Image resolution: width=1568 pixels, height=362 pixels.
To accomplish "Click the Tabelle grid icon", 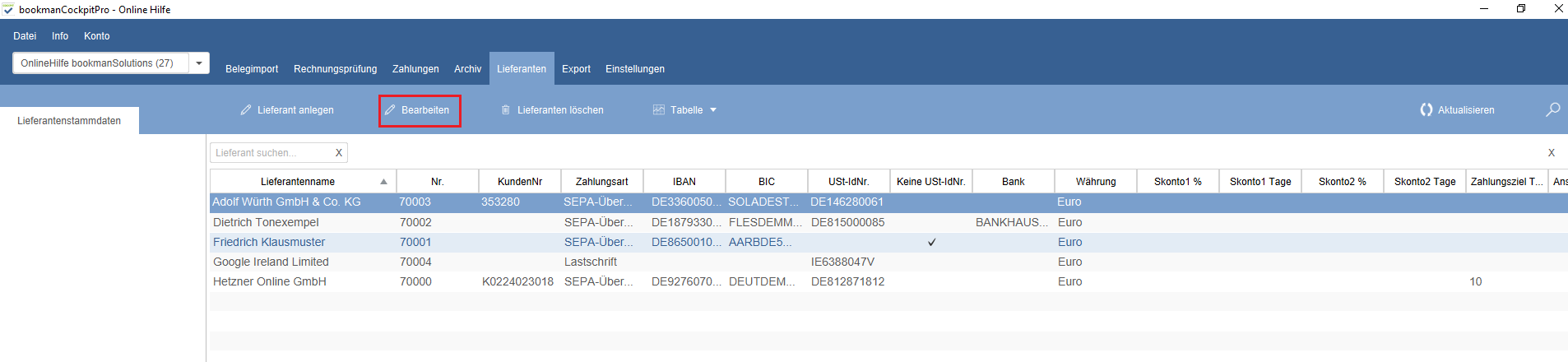I will 658,109.
